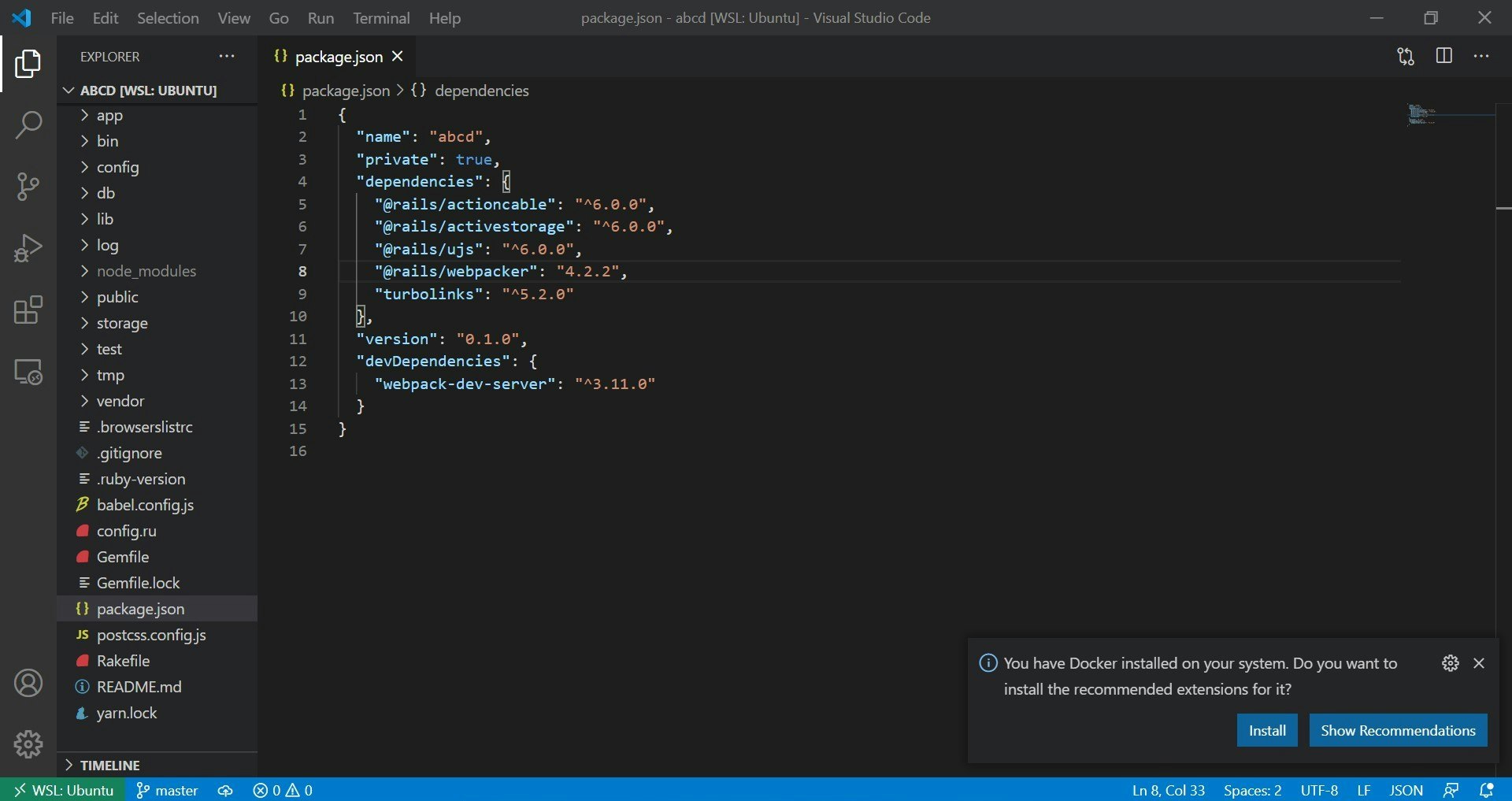
Task: Click Install button in Docker notification
Action: click(x=1267, y=730)
